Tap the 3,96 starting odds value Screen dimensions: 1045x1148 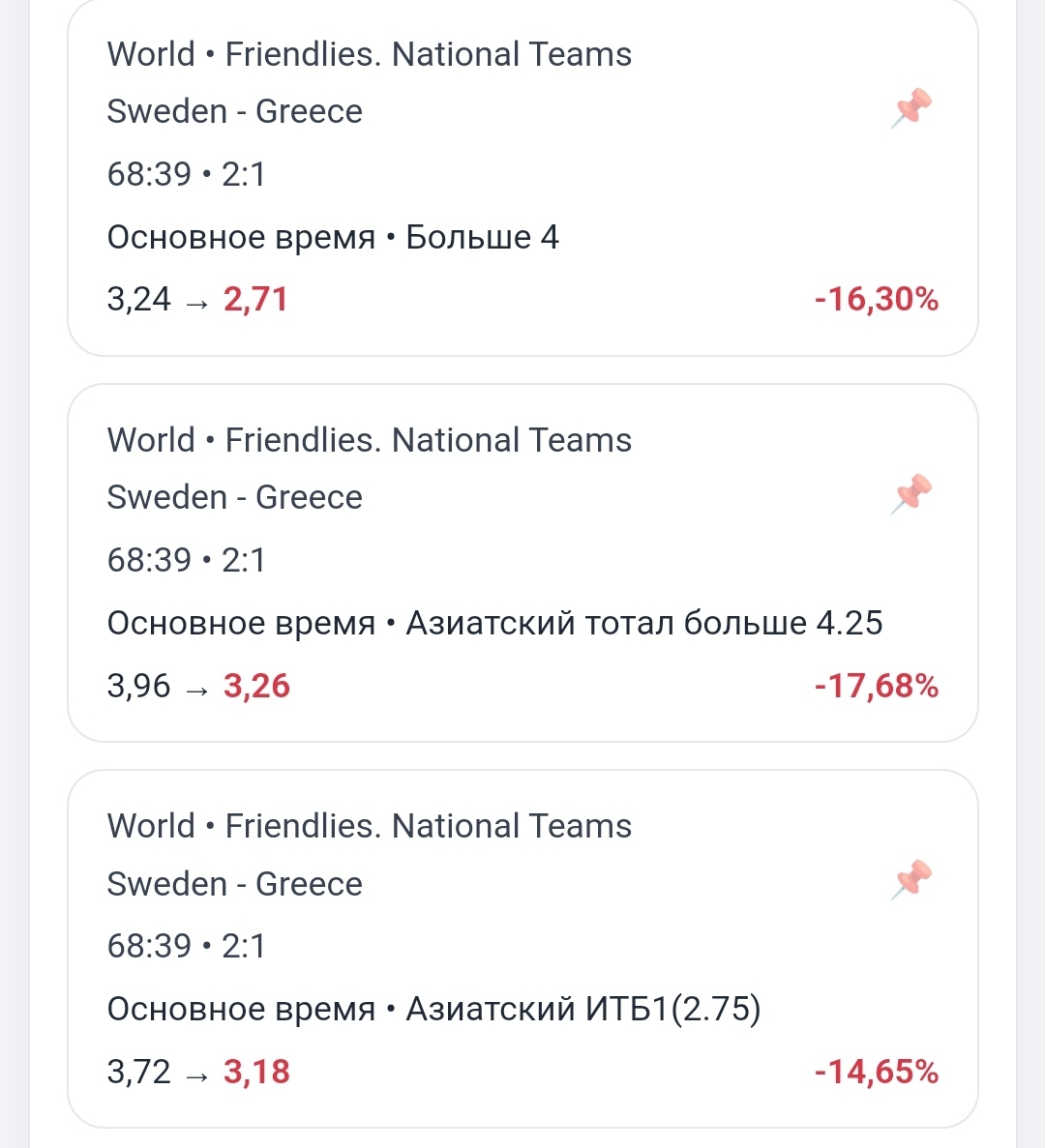139,686
